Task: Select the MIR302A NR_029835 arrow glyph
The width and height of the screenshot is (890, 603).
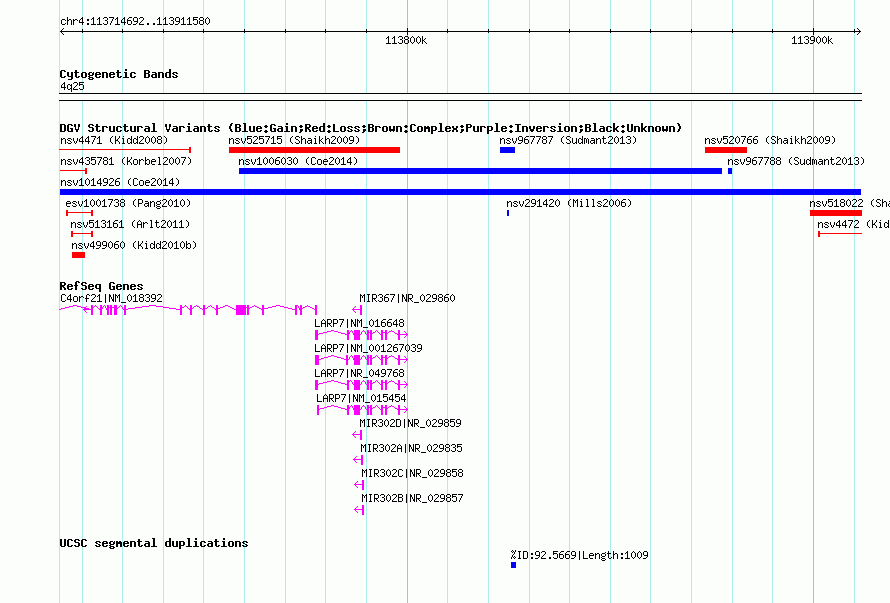Action: click(358, 460)
